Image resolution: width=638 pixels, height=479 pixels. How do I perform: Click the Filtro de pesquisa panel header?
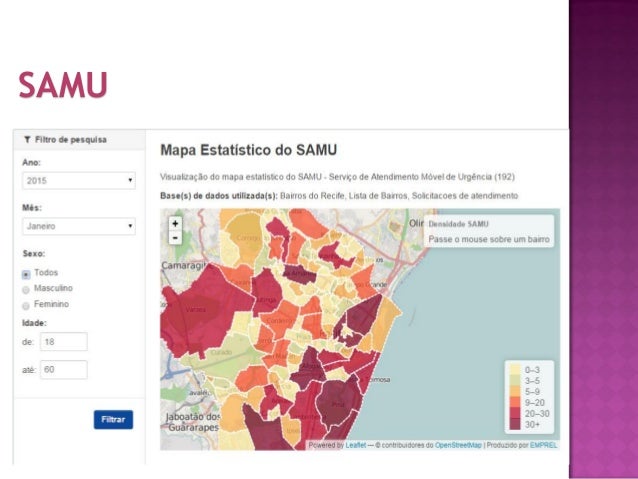(x=79, y=140)
